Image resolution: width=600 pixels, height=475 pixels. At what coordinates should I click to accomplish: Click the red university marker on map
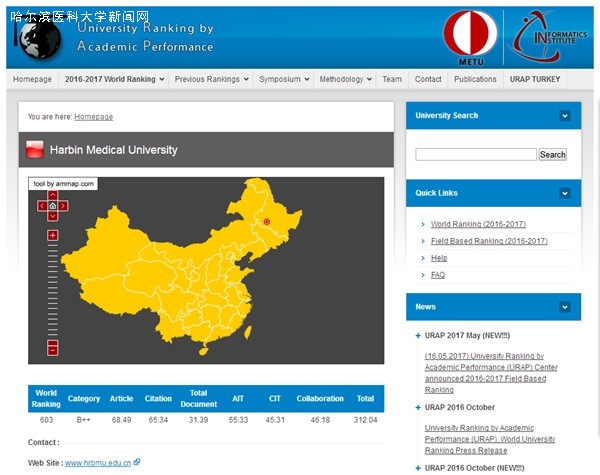pos(267,222)
